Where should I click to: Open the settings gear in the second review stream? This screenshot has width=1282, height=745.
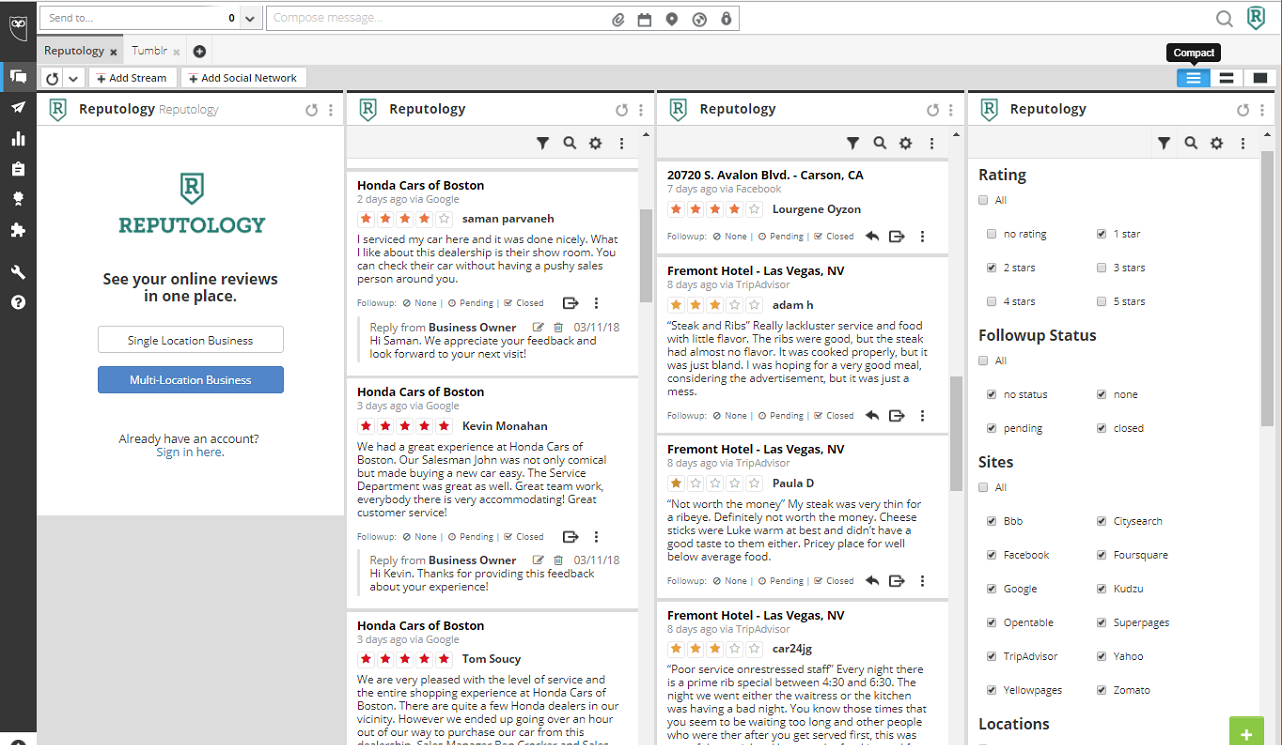tap(905, 143)
